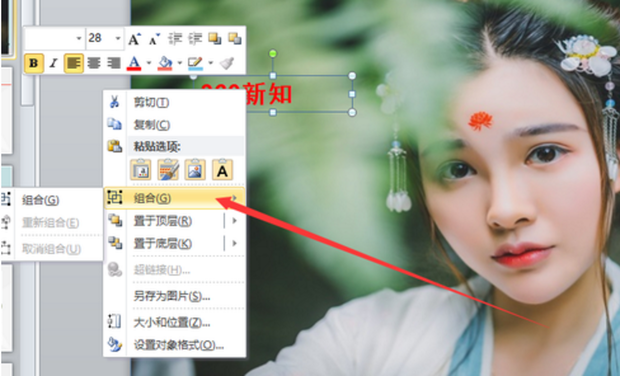Viewport: 620px width, 376px height.
Task: Open shape outline dropdown arrow
Action: [210, 63]
